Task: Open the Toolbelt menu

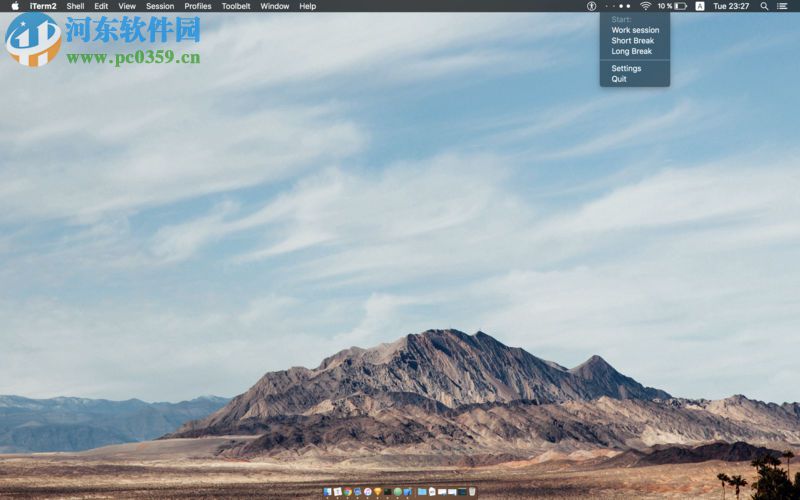Action: [x=236, y=6]
